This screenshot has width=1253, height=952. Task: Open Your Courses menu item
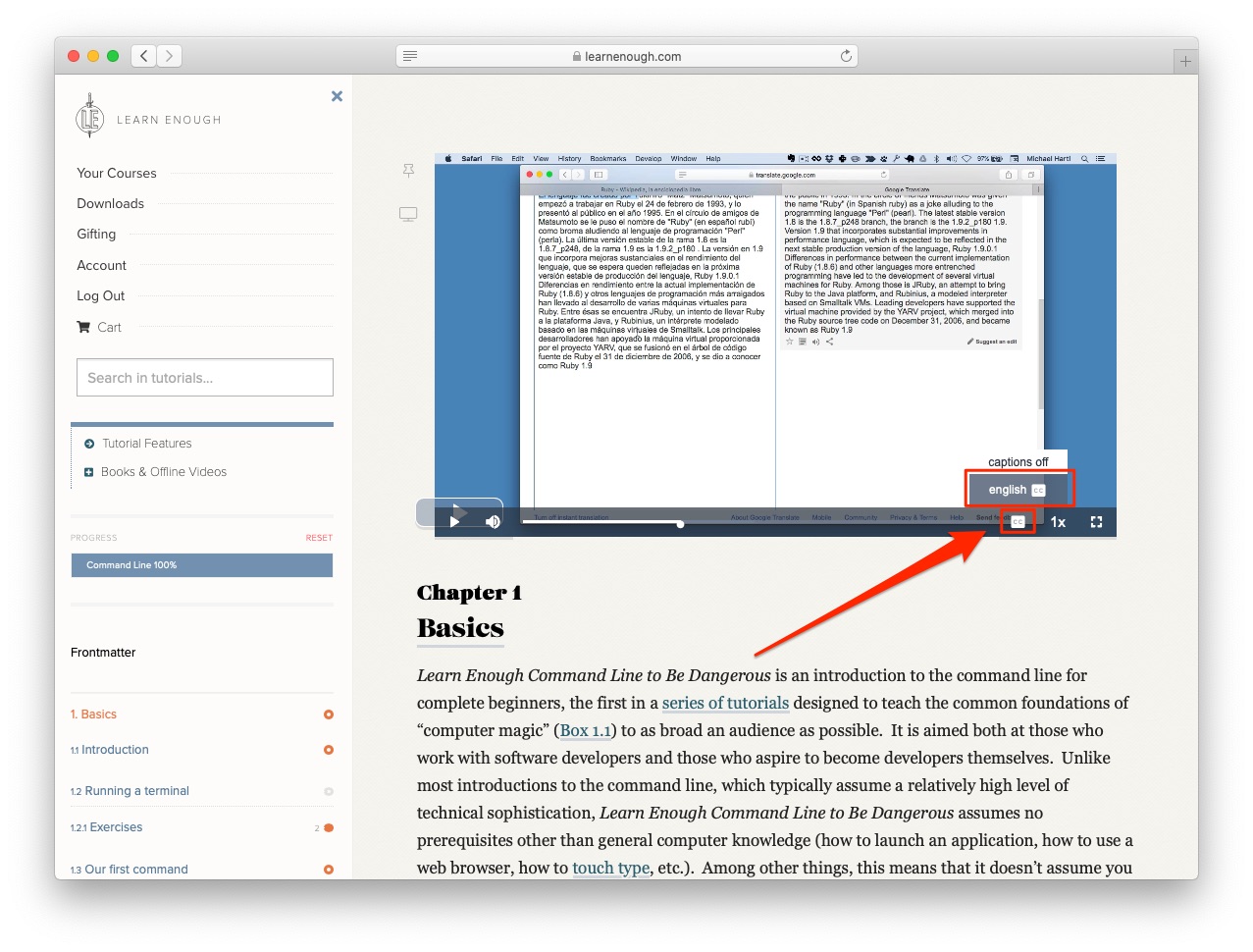point(117,173)
